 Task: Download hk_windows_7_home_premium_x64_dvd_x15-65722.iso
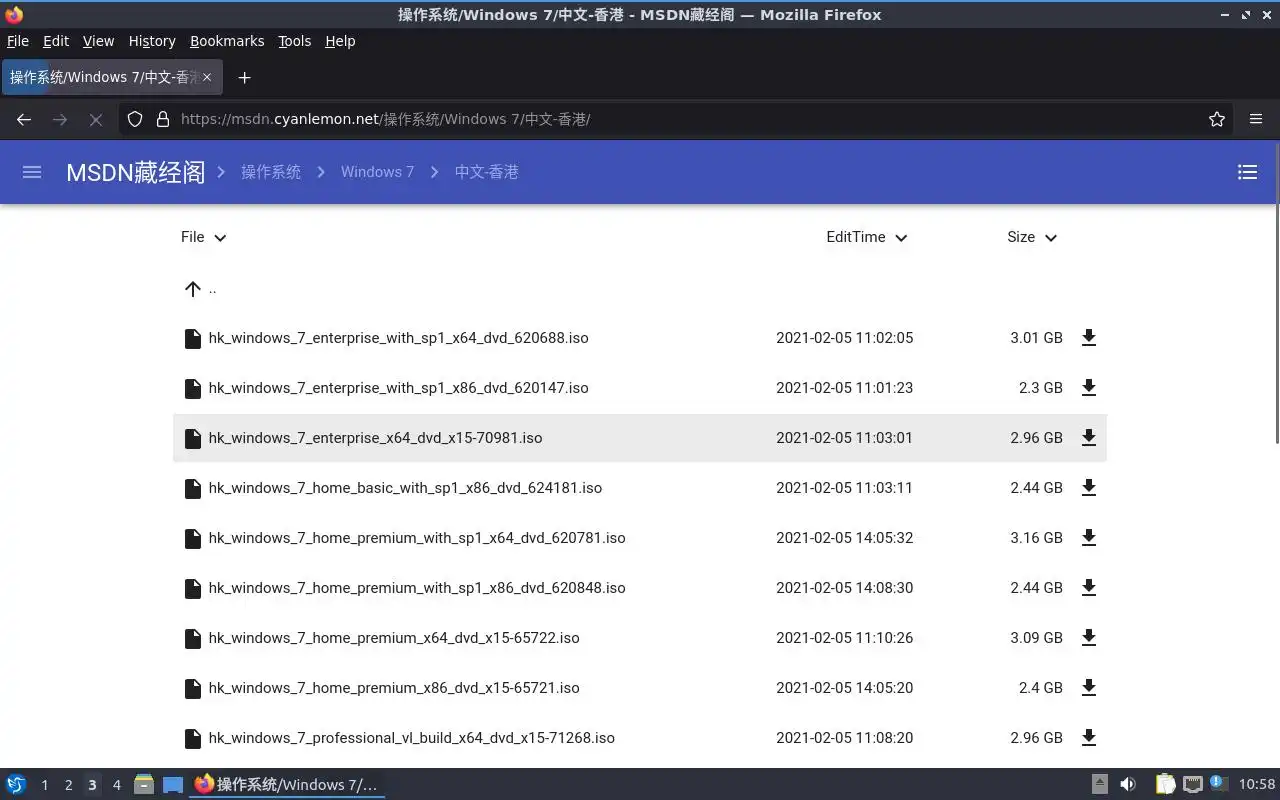tap(1089, 638)
